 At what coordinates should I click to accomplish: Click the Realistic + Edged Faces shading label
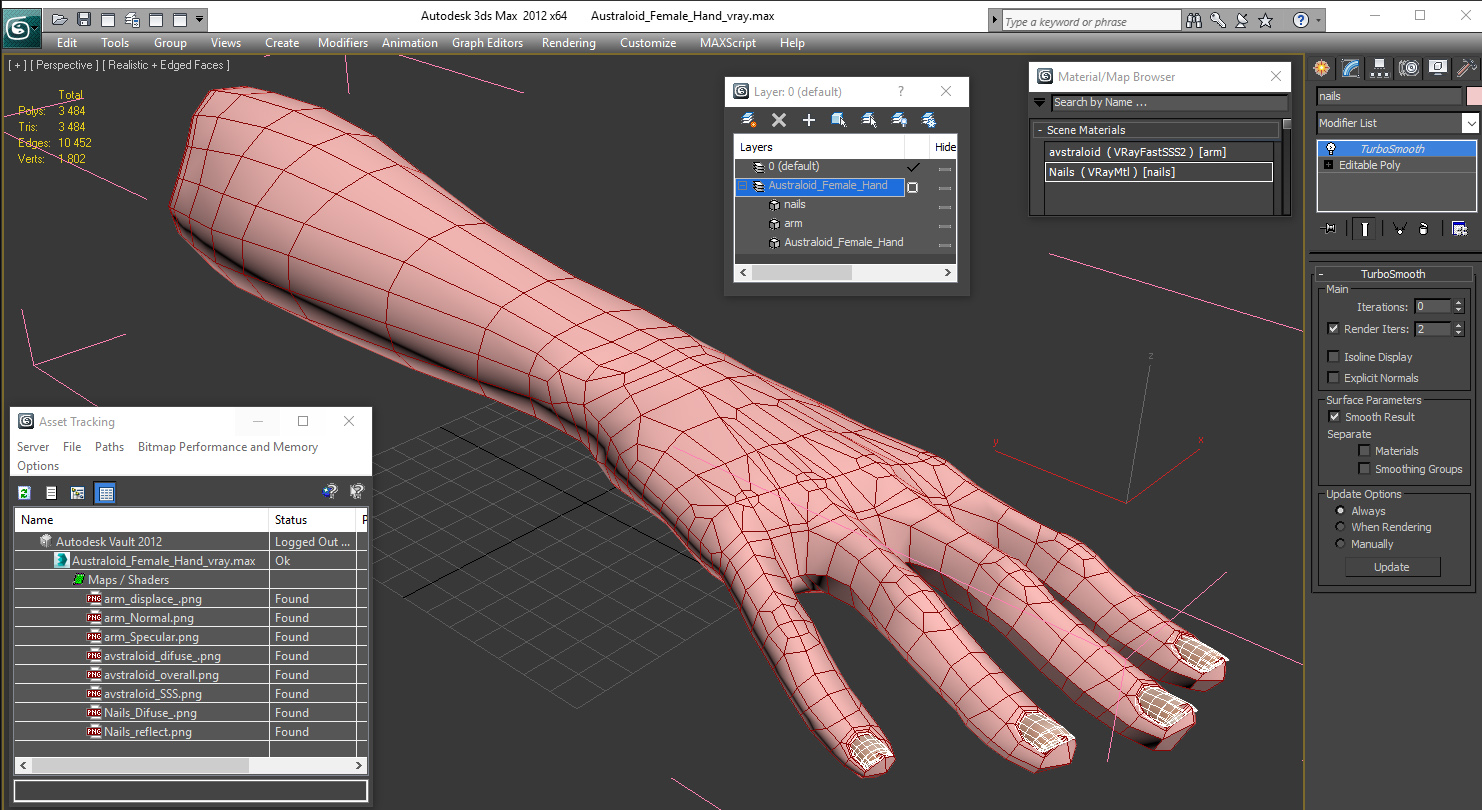point(166,65)
